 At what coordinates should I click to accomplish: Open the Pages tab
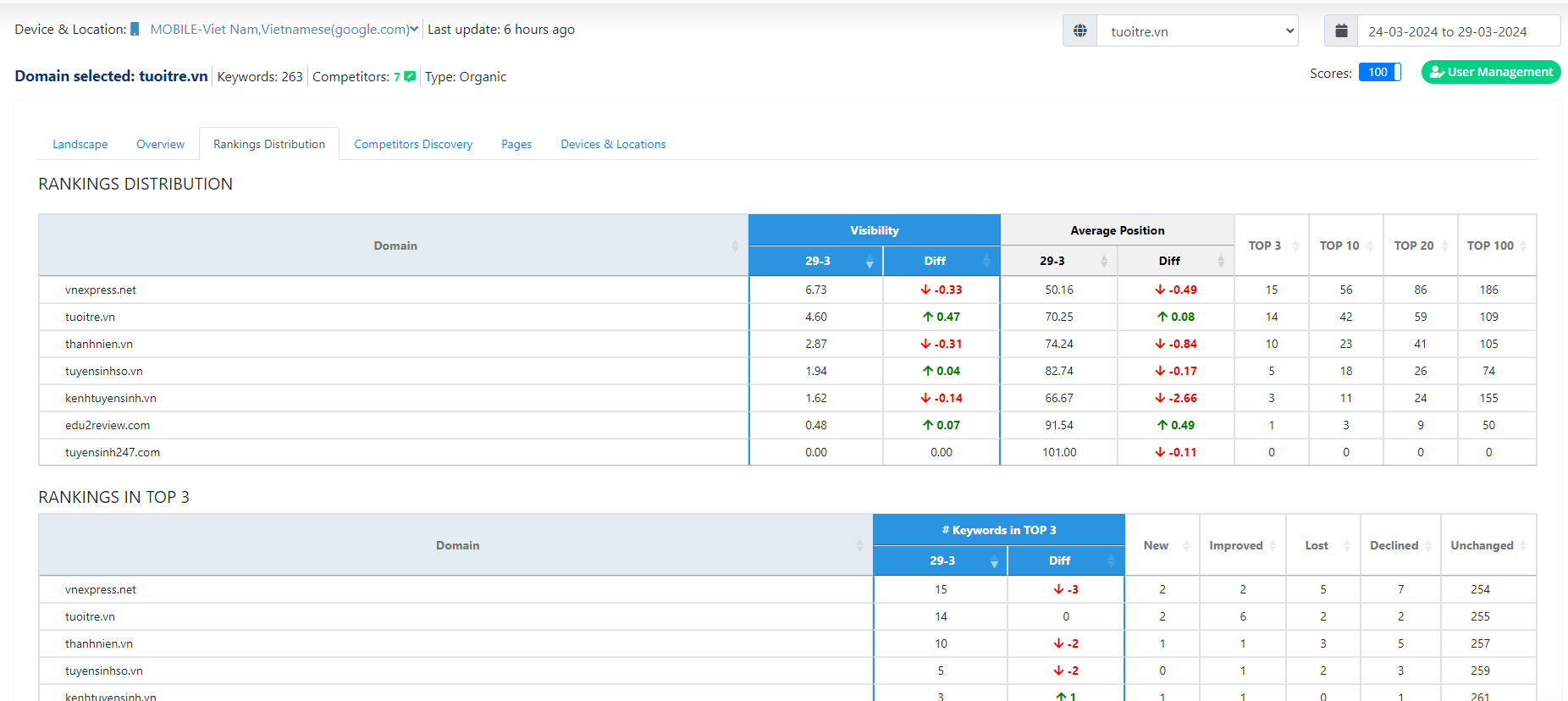point(516,144)
